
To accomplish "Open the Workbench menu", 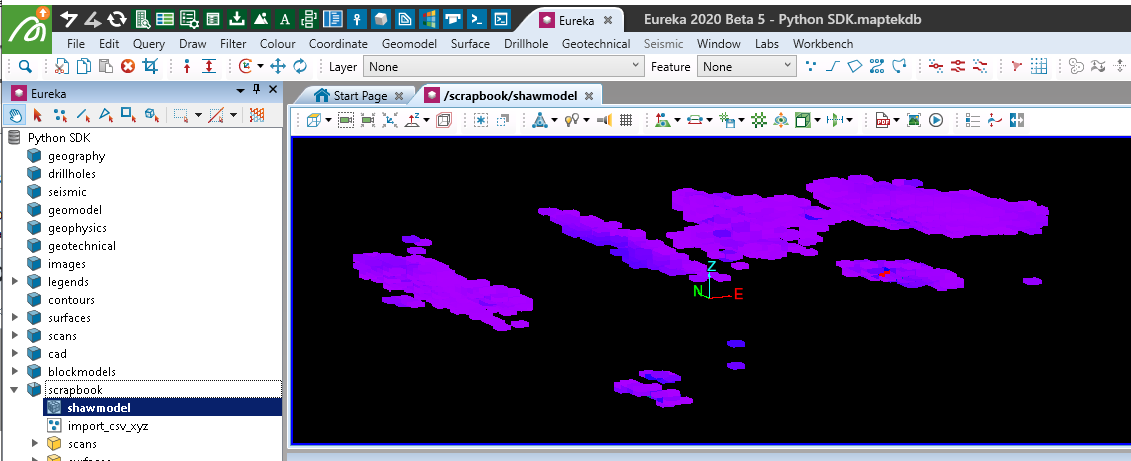I will 823,43.
